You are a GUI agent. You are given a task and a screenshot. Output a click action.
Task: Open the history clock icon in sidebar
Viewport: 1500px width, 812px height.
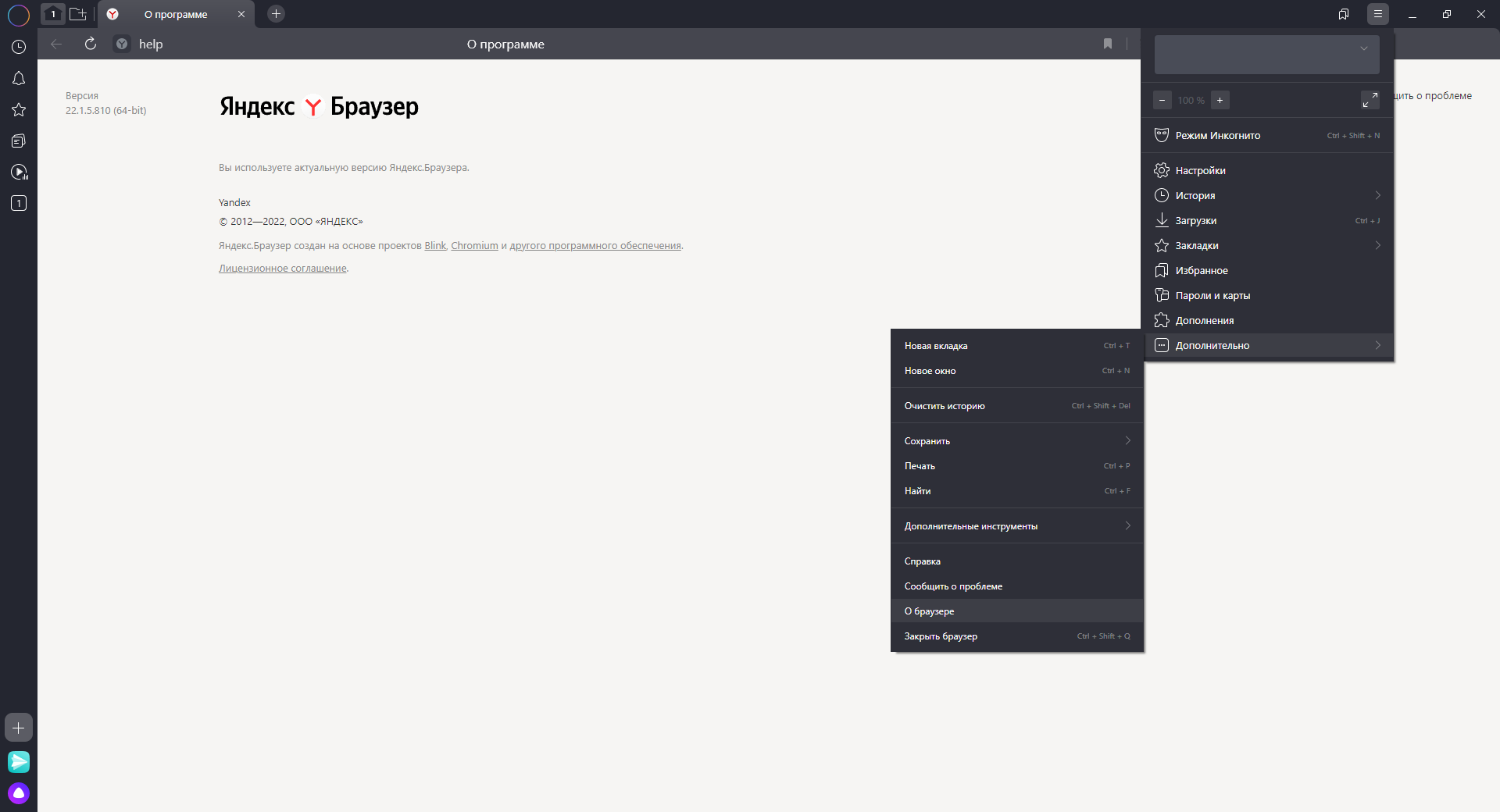[x=19, y=47]
